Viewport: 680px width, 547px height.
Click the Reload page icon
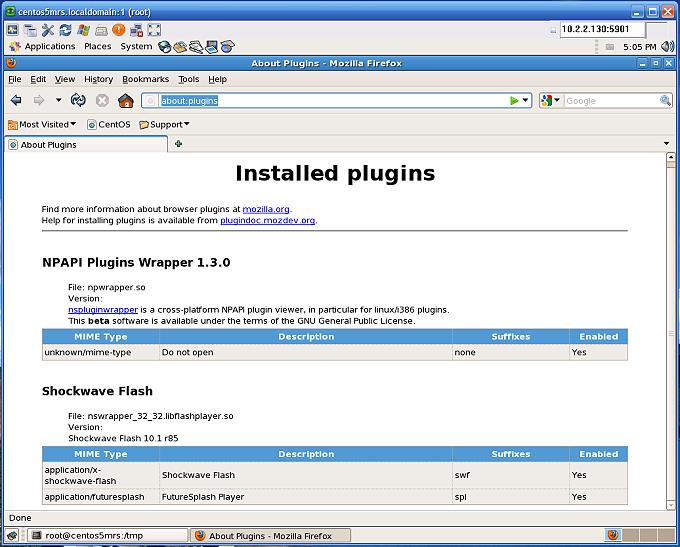click(78, 100)
